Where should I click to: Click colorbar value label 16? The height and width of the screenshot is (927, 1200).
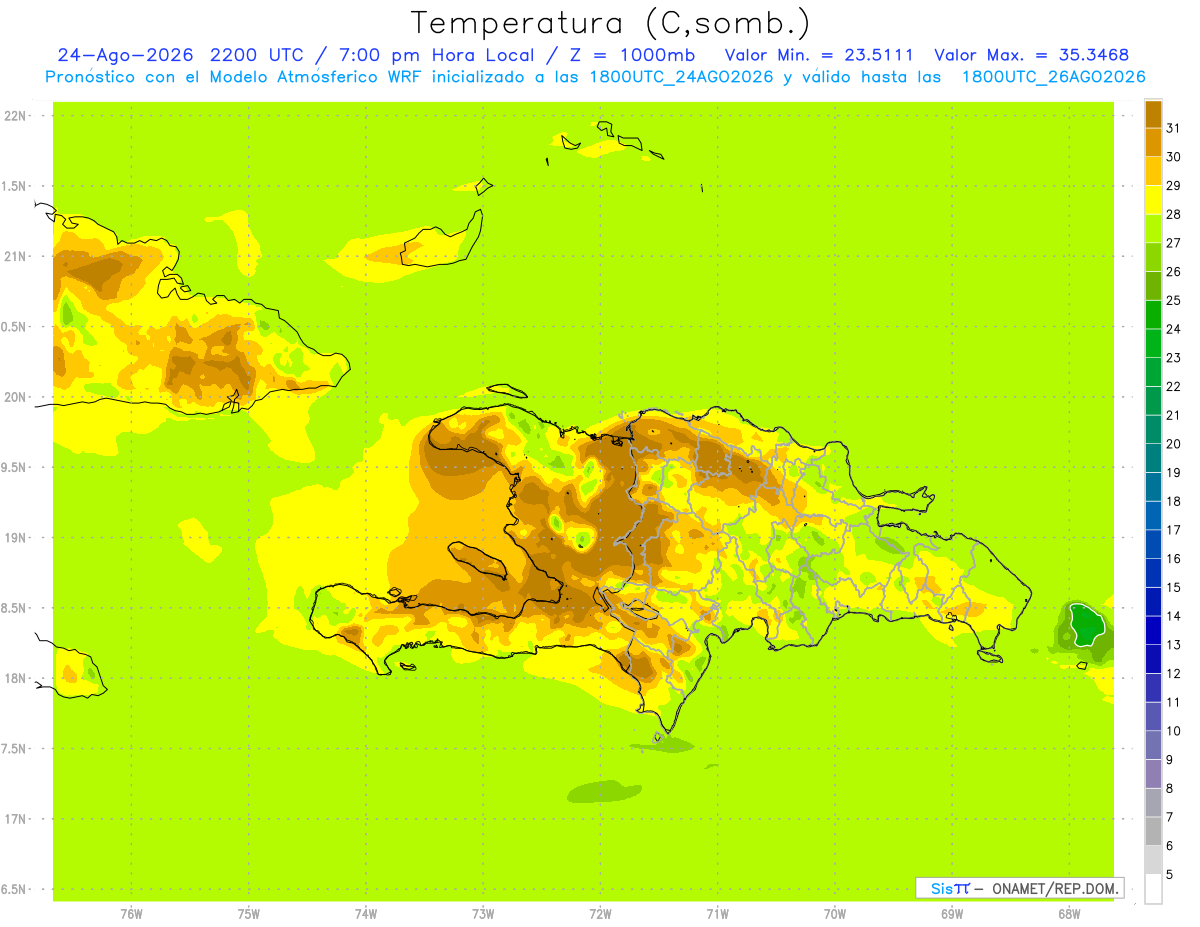coord(1173,558)
